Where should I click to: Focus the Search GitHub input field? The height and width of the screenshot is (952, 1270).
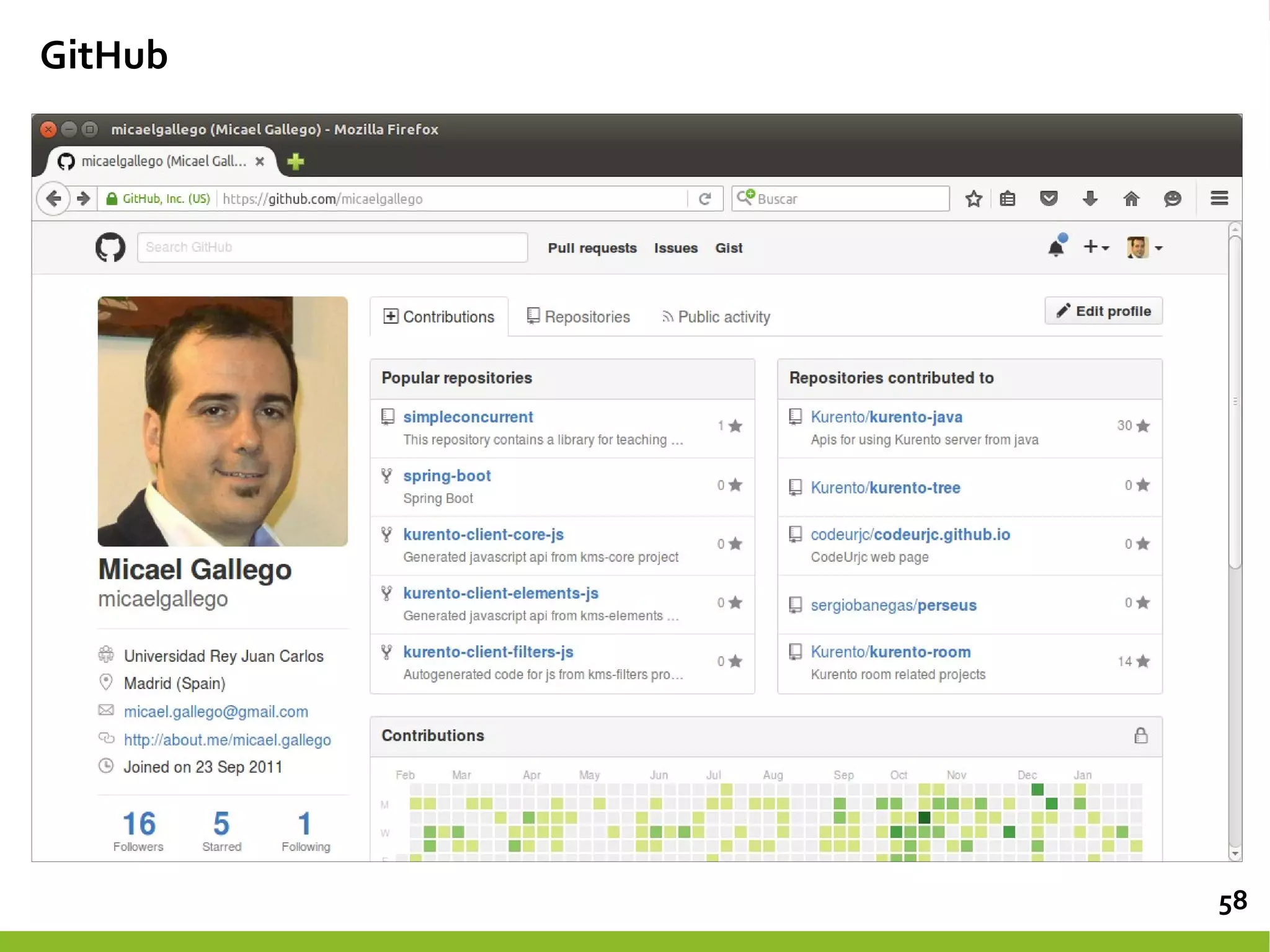click(x=332, y=247)
